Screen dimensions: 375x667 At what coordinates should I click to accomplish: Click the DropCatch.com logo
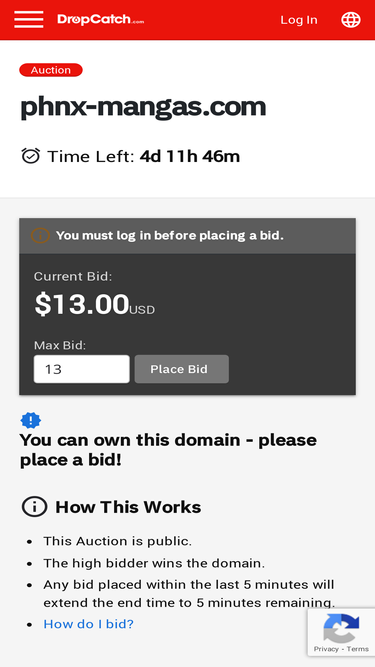(x=100, y=20)
